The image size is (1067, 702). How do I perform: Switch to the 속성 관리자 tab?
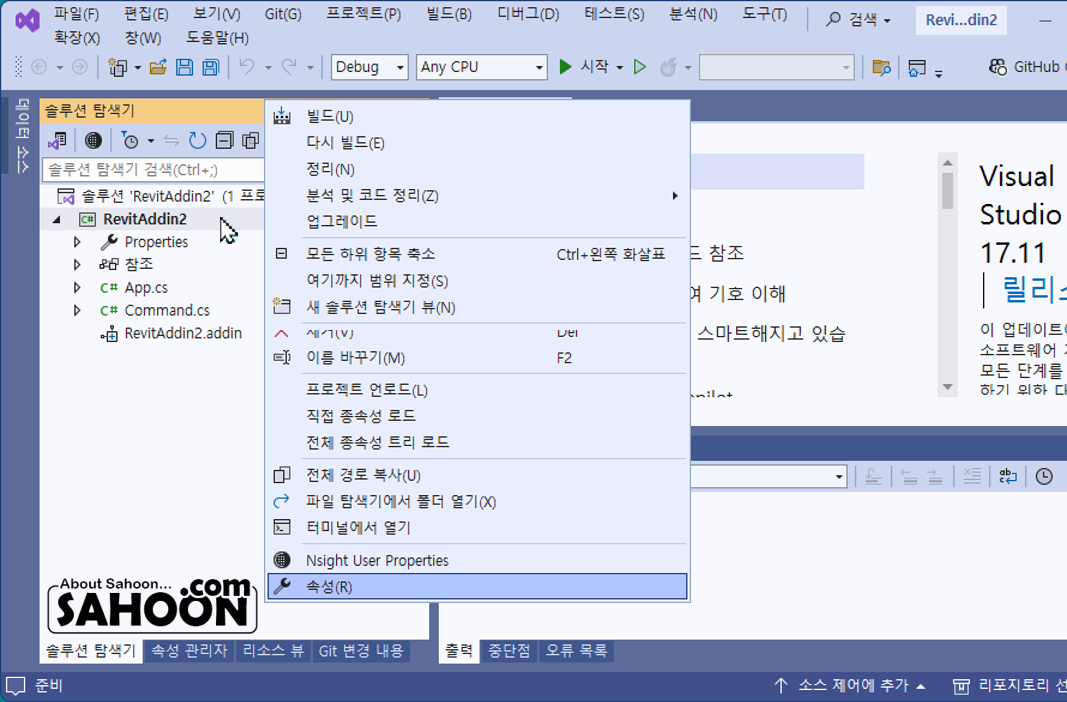(x=189, y=651)
